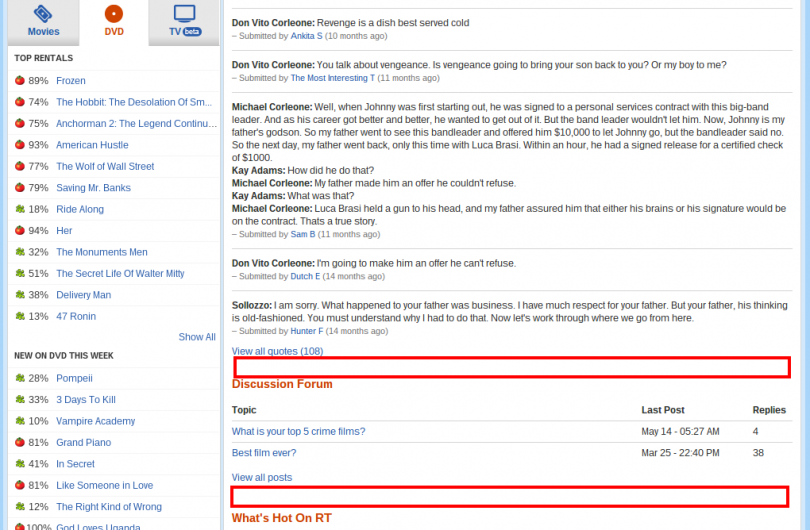Open the 47 Ronin link
The image size is (810, 530).
(x=76, y=316)
